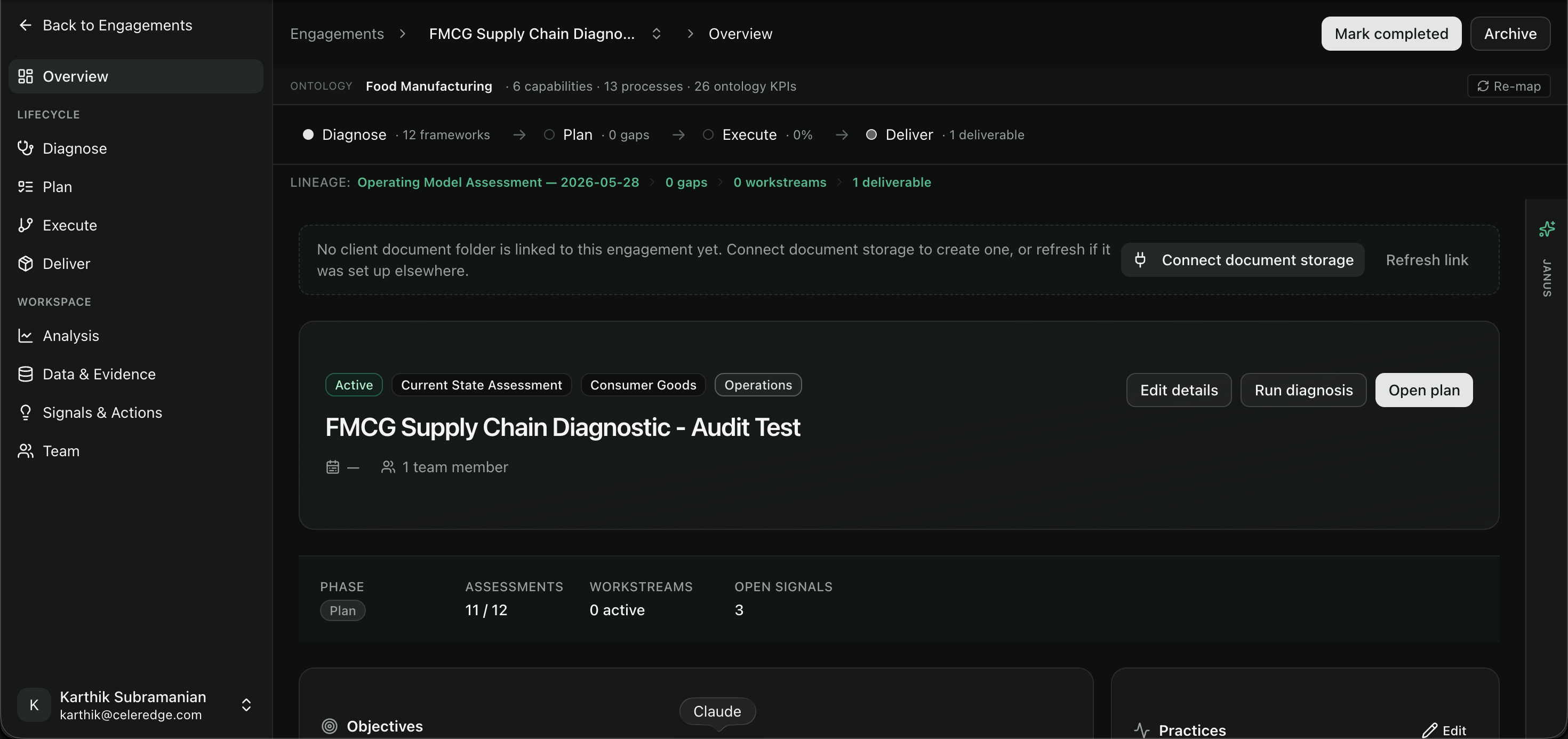Image resolution: width=1568 pixels, height=739 pixels.
Task: Select the Plan stage showing 0 gaps
Action: (596, 134)
